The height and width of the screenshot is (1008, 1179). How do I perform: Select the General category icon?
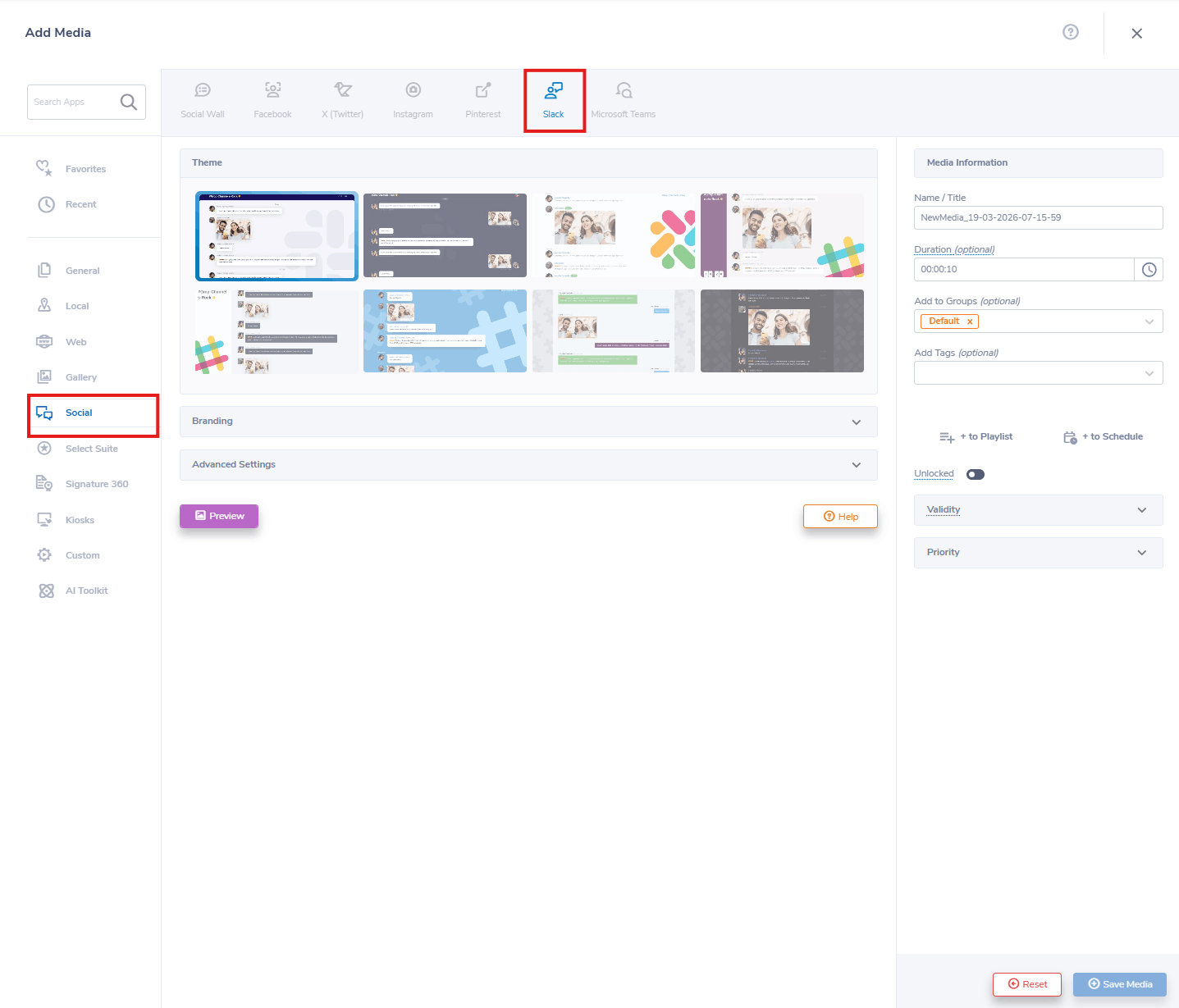point(44,271)
